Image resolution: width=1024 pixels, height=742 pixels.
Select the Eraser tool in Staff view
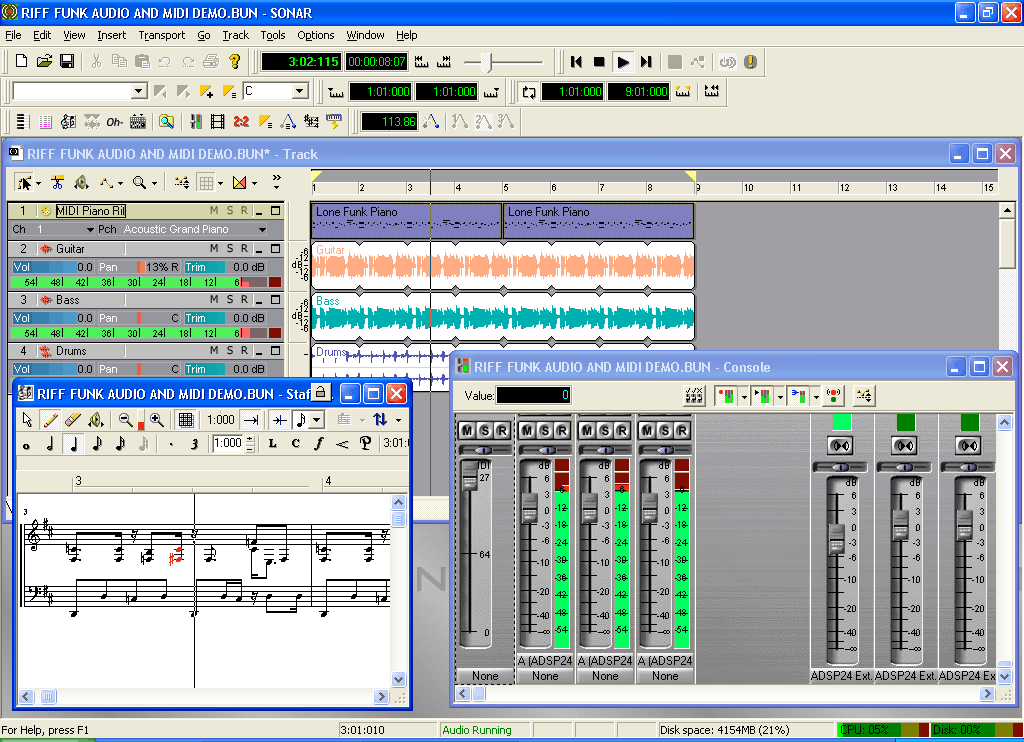[x=72, y=420]
